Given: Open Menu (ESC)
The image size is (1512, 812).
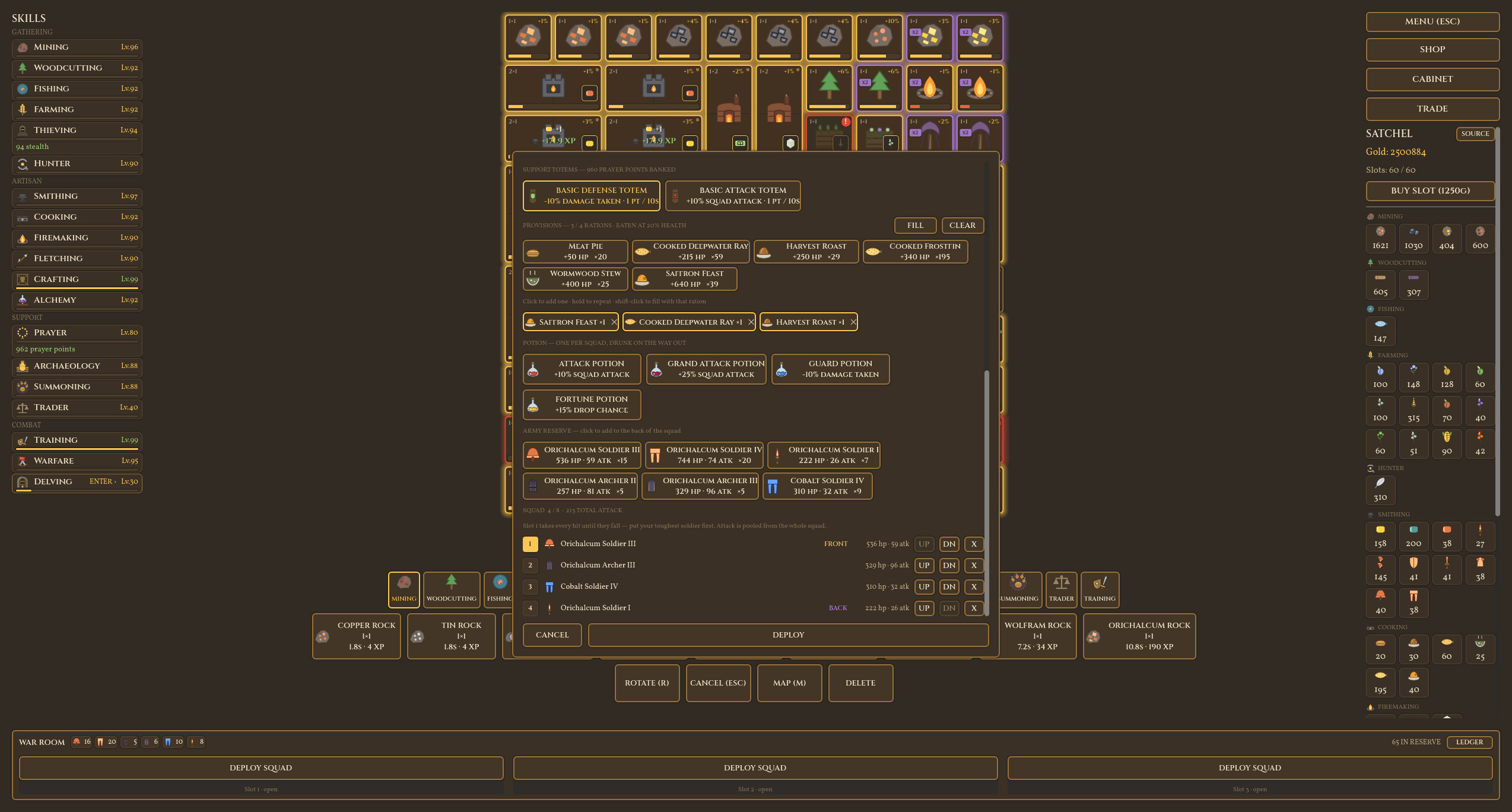Looking at the screenshot, I should pos(1432,21).
